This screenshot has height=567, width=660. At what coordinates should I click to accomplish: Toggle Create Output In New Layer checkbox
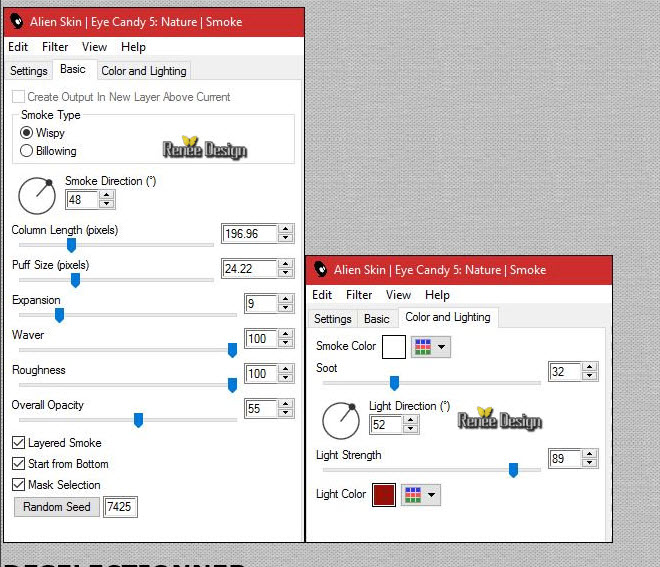[x=19, y=96]
